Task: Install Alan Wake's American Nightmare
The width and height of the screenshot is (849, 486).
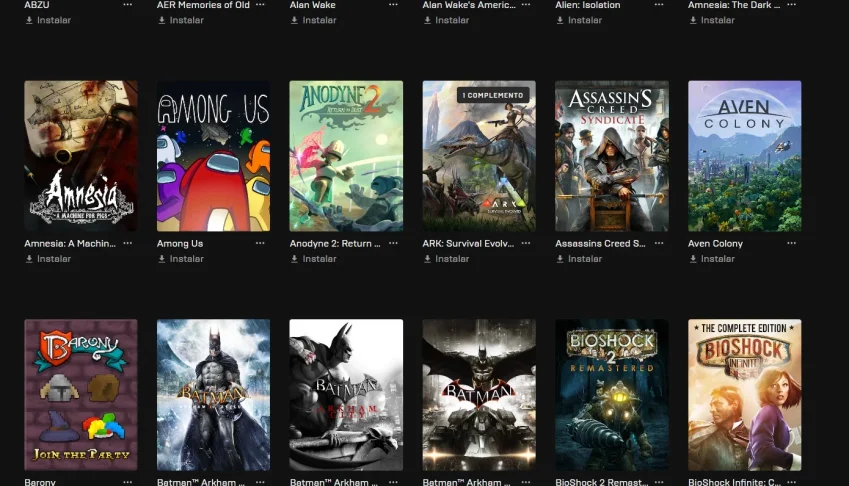Action: [446, 21]
